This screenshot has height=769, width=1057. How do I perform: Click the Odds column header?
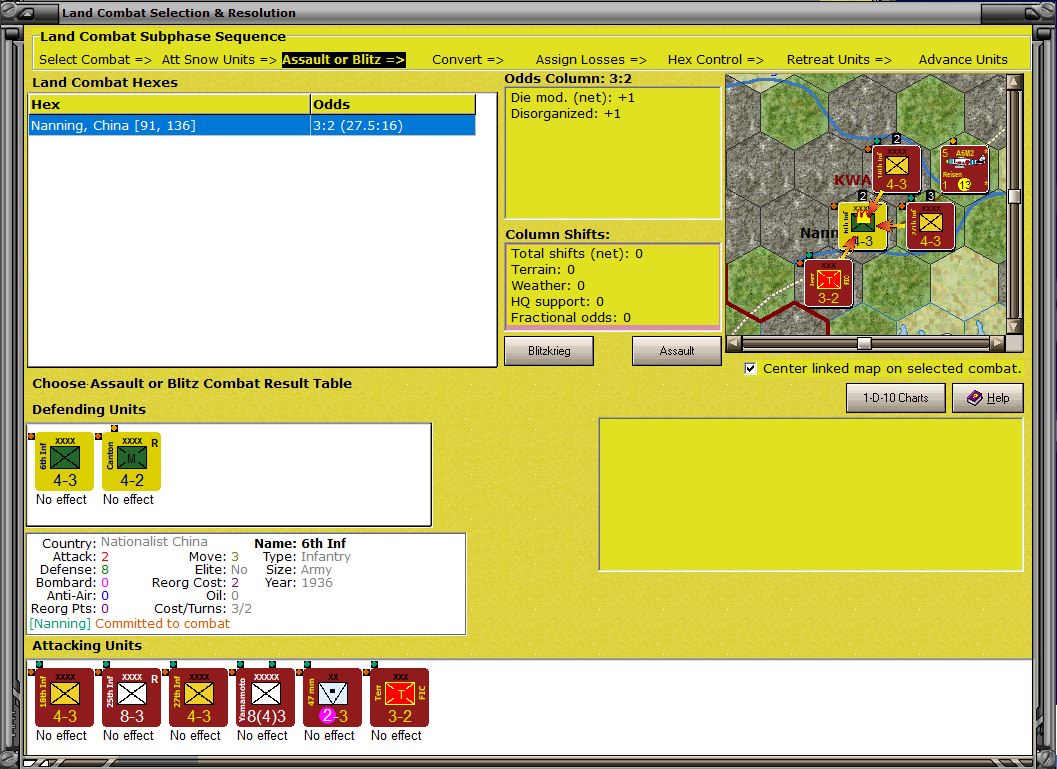393,104
